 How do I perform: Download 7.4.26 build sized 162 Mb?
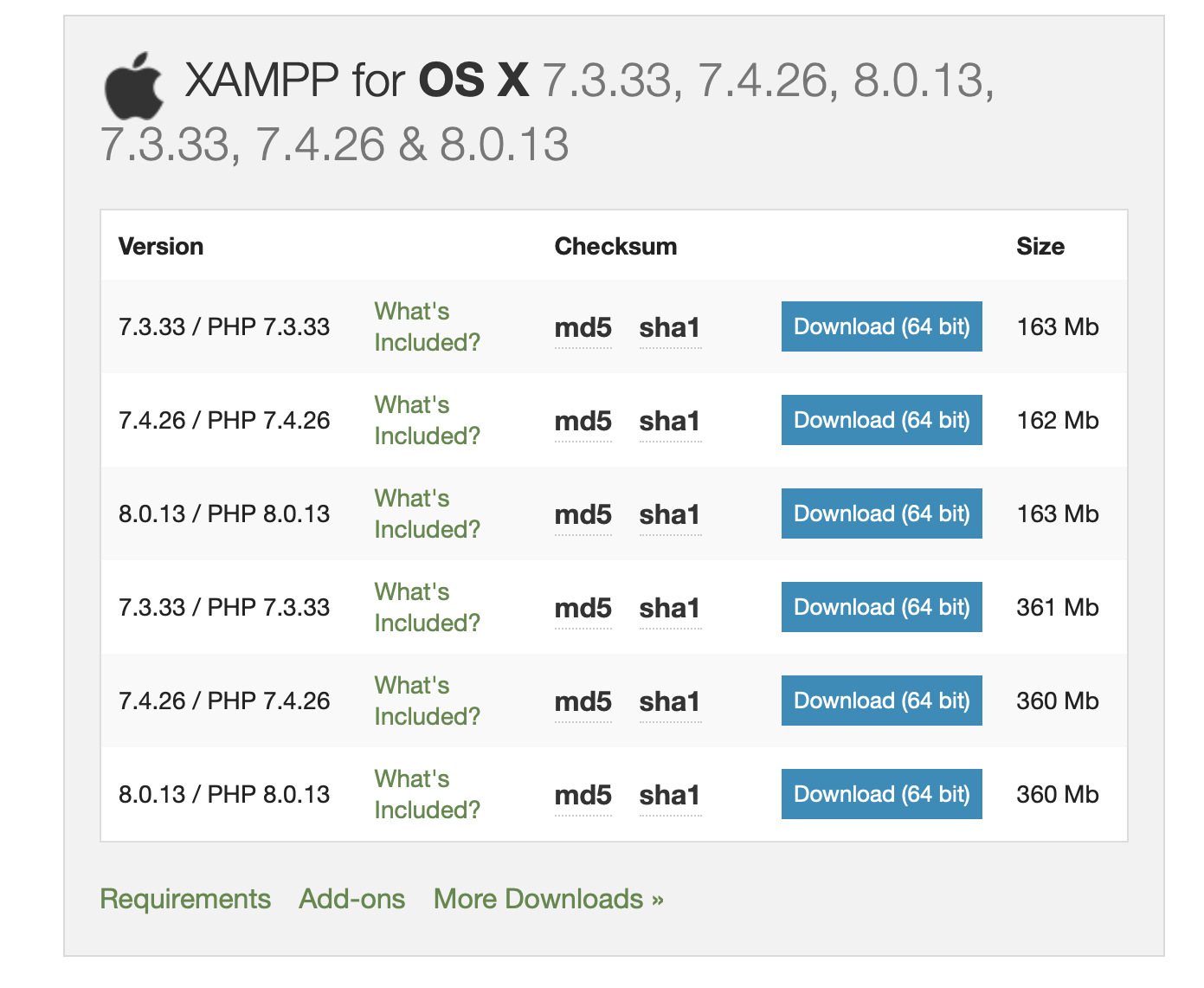pos(881,420)
